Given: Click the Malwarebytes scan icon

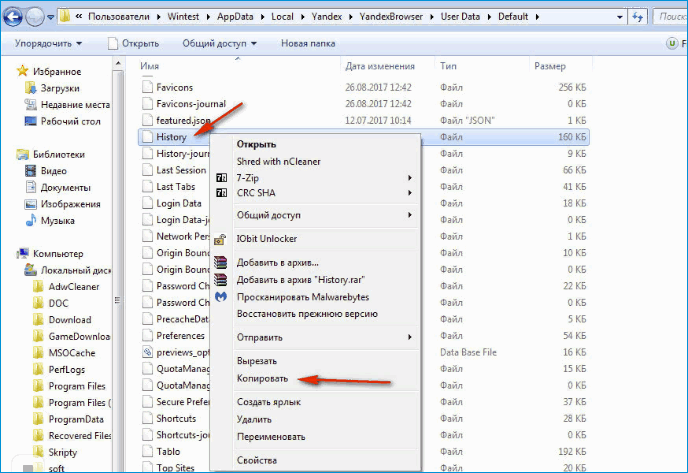Looking at the screenshot, I should coord(221,297).
